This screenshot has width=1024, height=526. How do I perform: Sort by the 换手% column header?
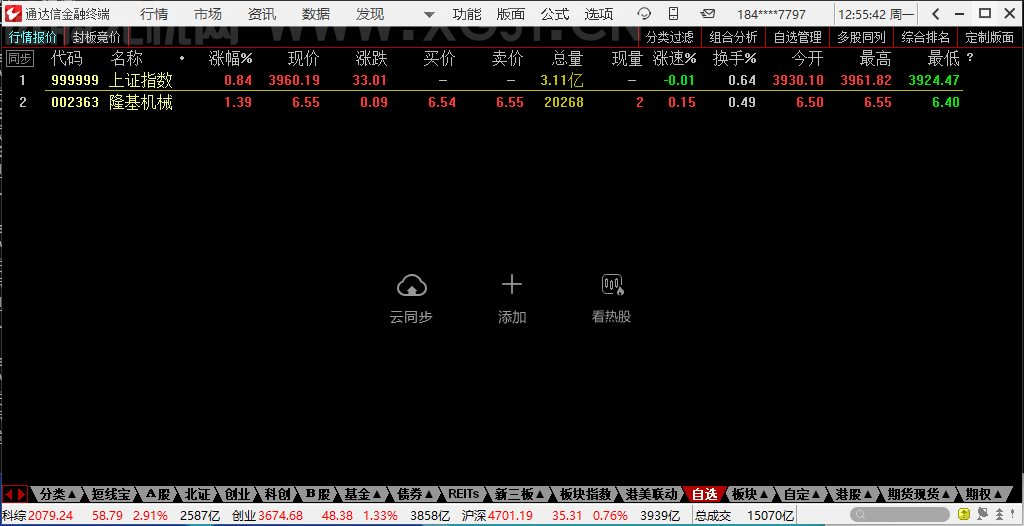[734, 59]
